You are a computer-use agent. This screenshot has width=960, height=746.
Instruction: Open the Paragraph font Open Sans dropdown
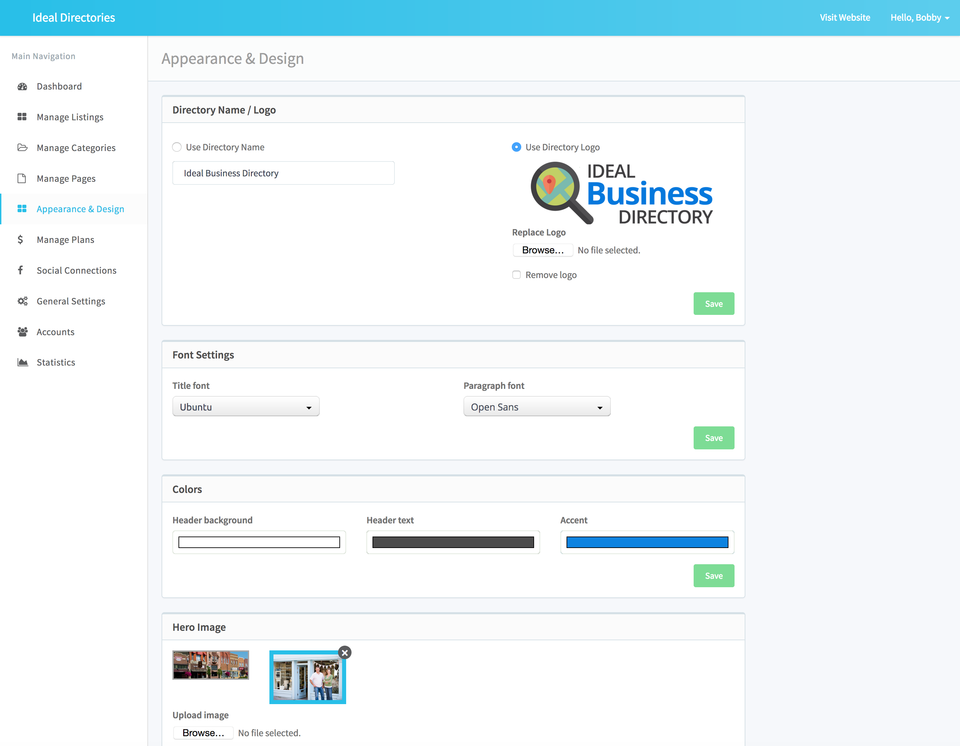click(537, 407)
